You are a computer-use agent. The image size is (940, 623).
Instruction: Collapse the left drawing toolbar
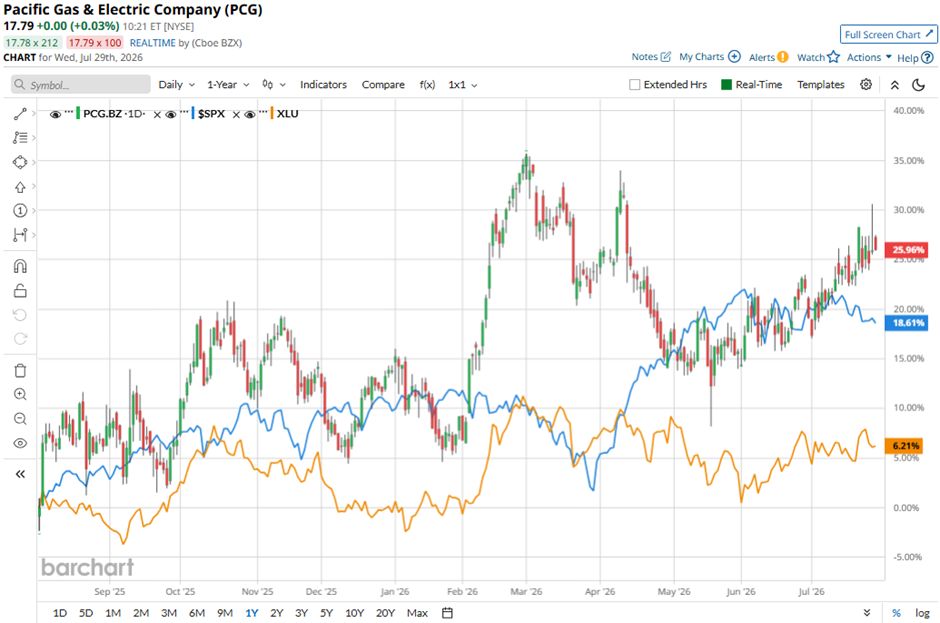pos(20,474)
